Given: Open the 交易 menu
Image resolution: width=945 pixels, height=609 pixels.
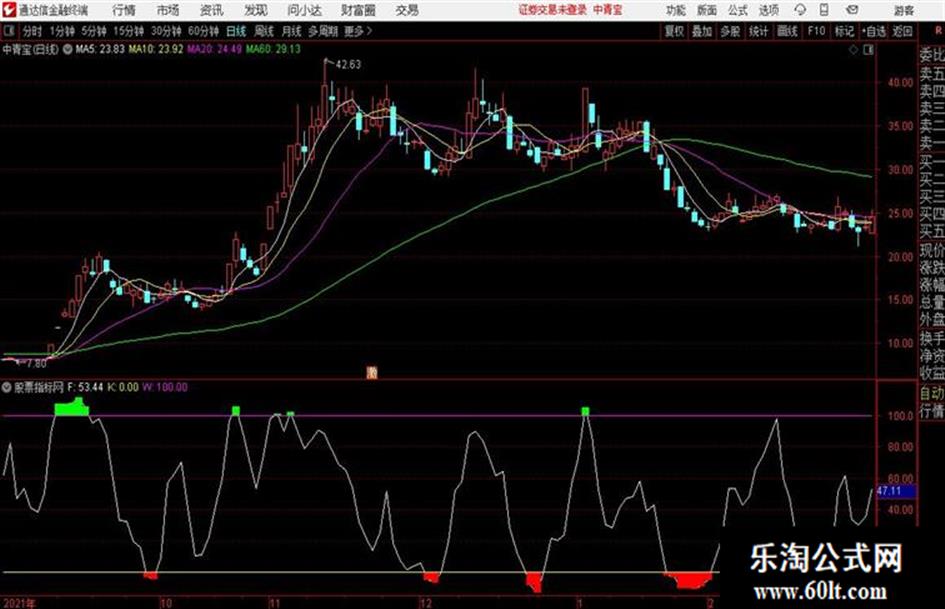Looking at the screenshot, I should (x=407, y=10).
